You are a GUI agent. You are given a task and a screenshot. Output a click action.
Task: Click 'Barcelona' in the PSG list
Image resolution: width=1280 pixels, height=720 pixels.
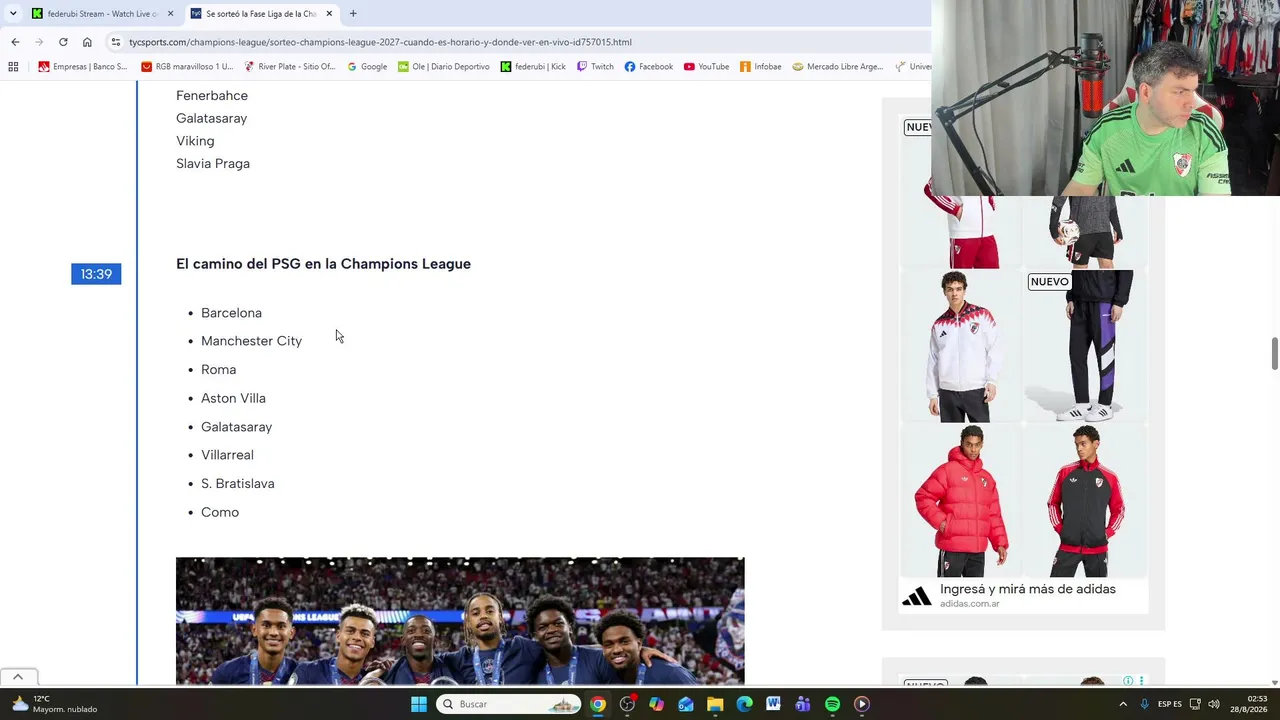pyautogui.click(x=231, y=313)
